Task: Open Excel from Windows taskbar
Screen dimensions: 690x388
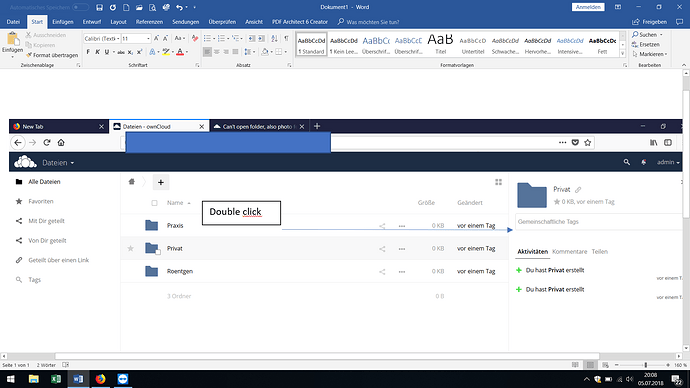Action: [55, 379]
